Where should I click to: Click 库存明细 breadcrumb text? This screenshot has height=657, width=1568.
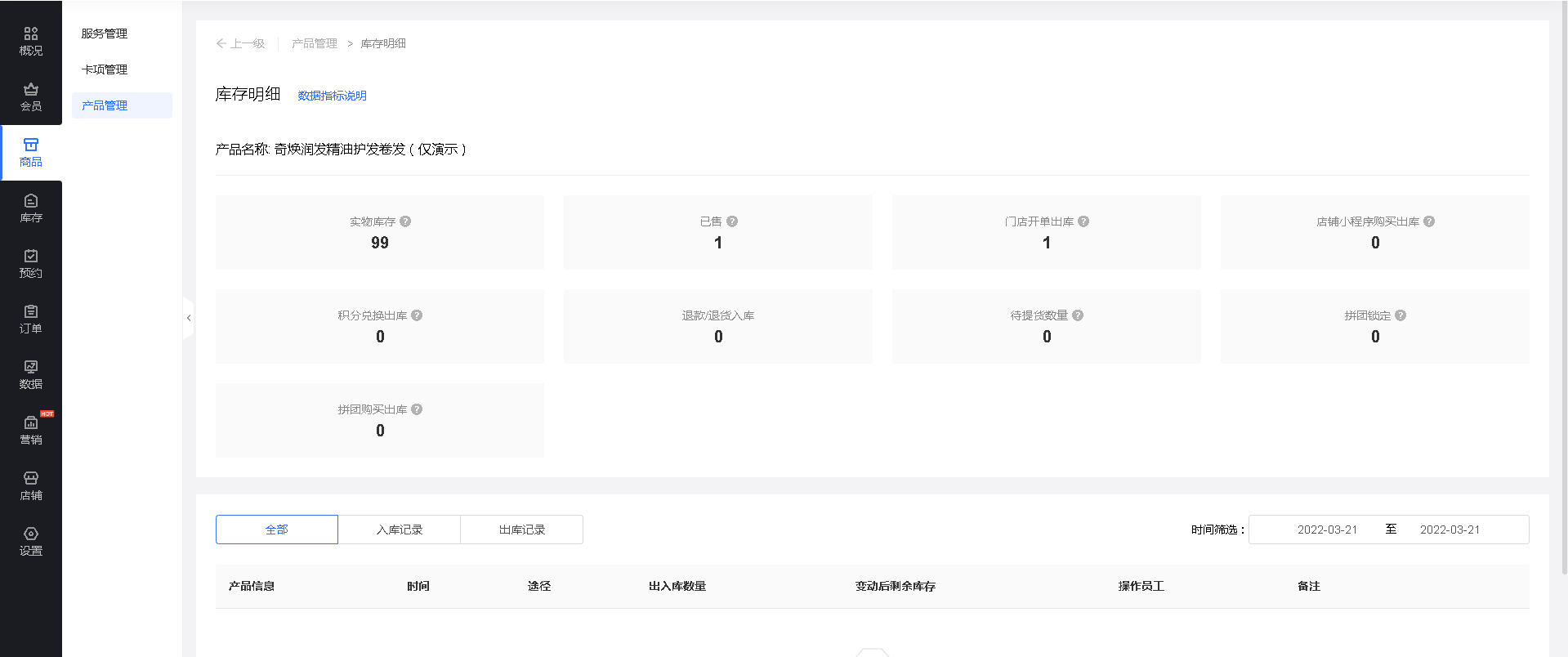click(383, 43)
